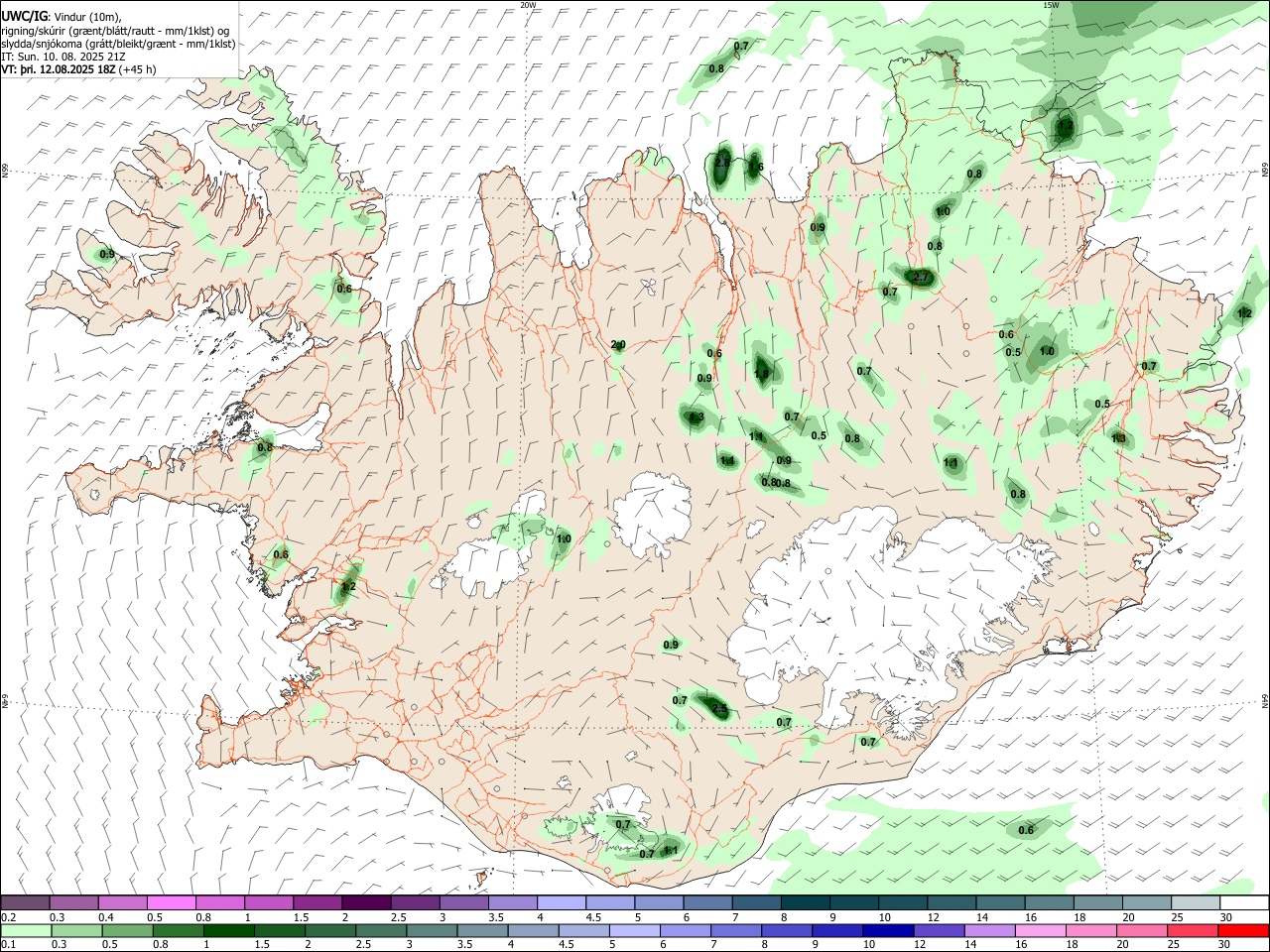Viewport: 1270px width, 952px height.
Task: Click the '2.7' precipitation value on the map
Action: click(x=920, y=277)
